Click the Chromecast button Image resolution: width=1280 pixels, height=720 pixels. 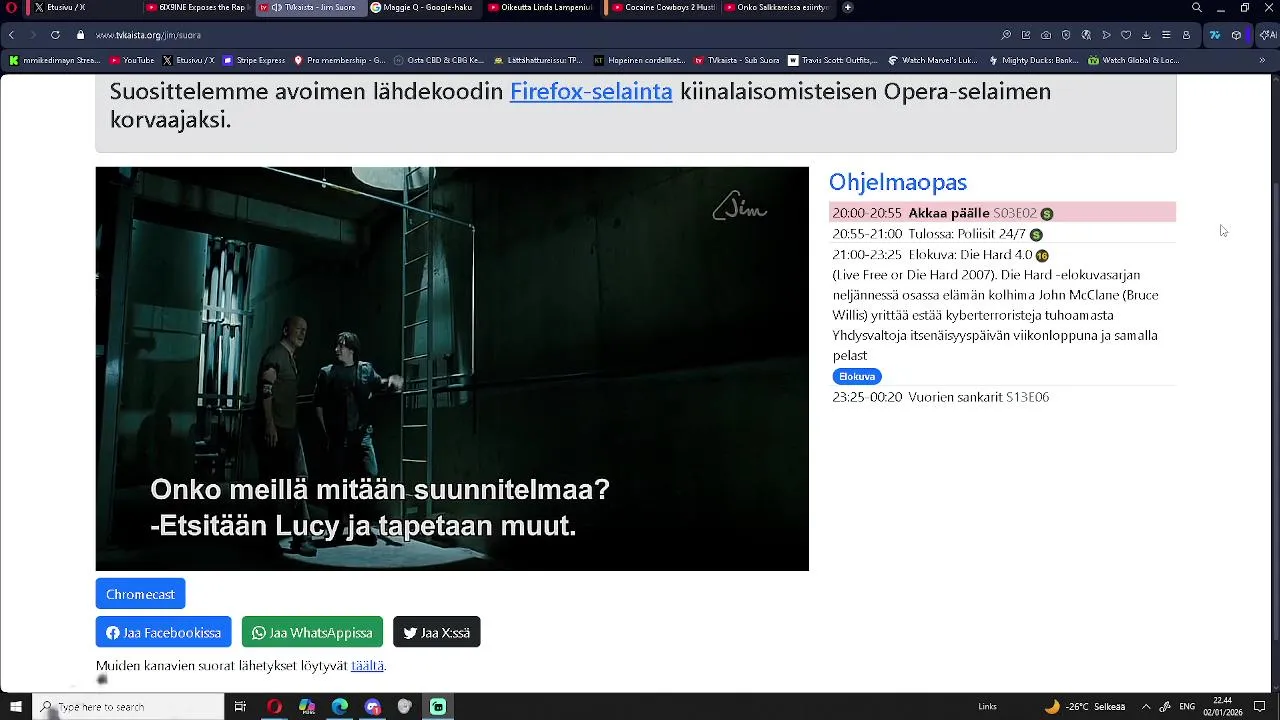click(x=140, y=594)
